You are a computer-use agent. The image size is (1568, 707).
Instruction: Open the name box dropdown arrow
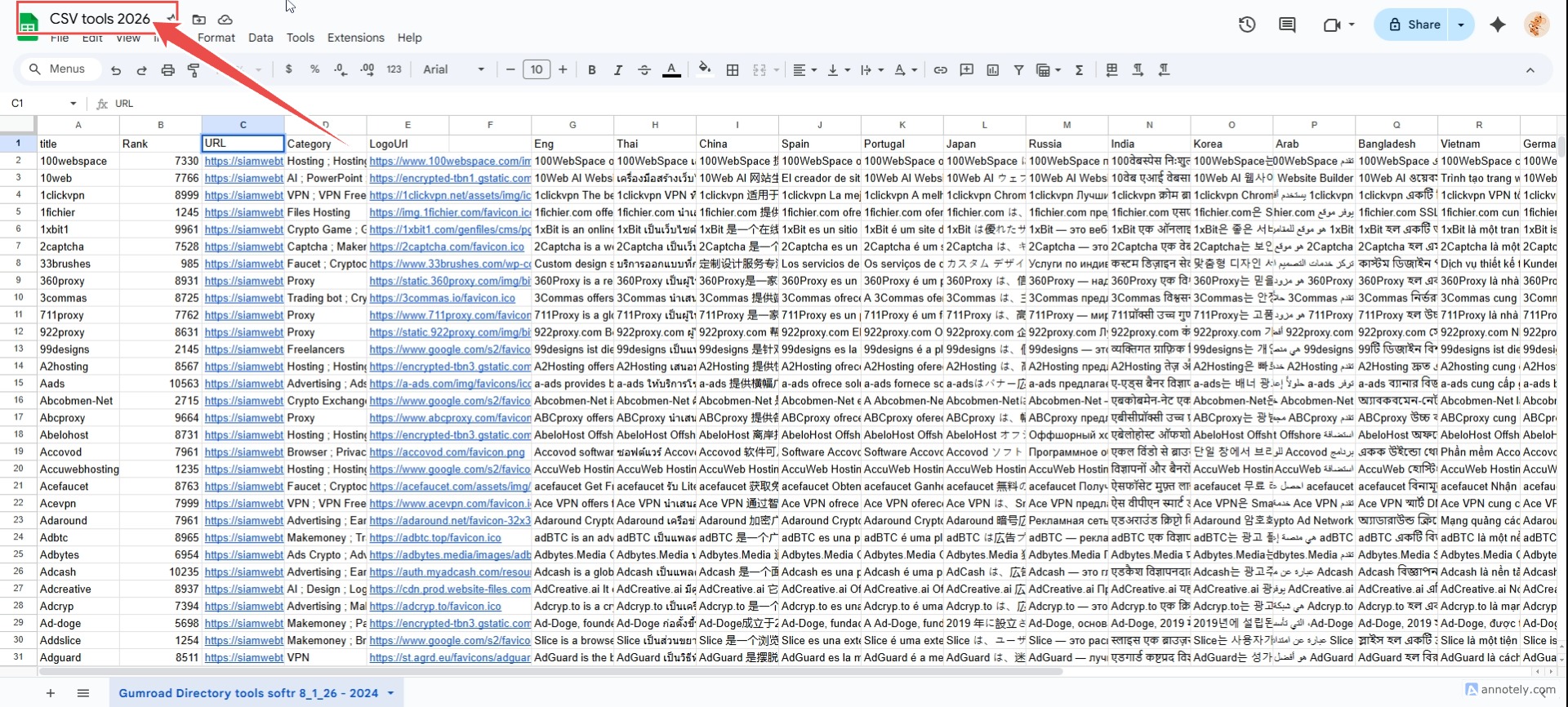73,104
